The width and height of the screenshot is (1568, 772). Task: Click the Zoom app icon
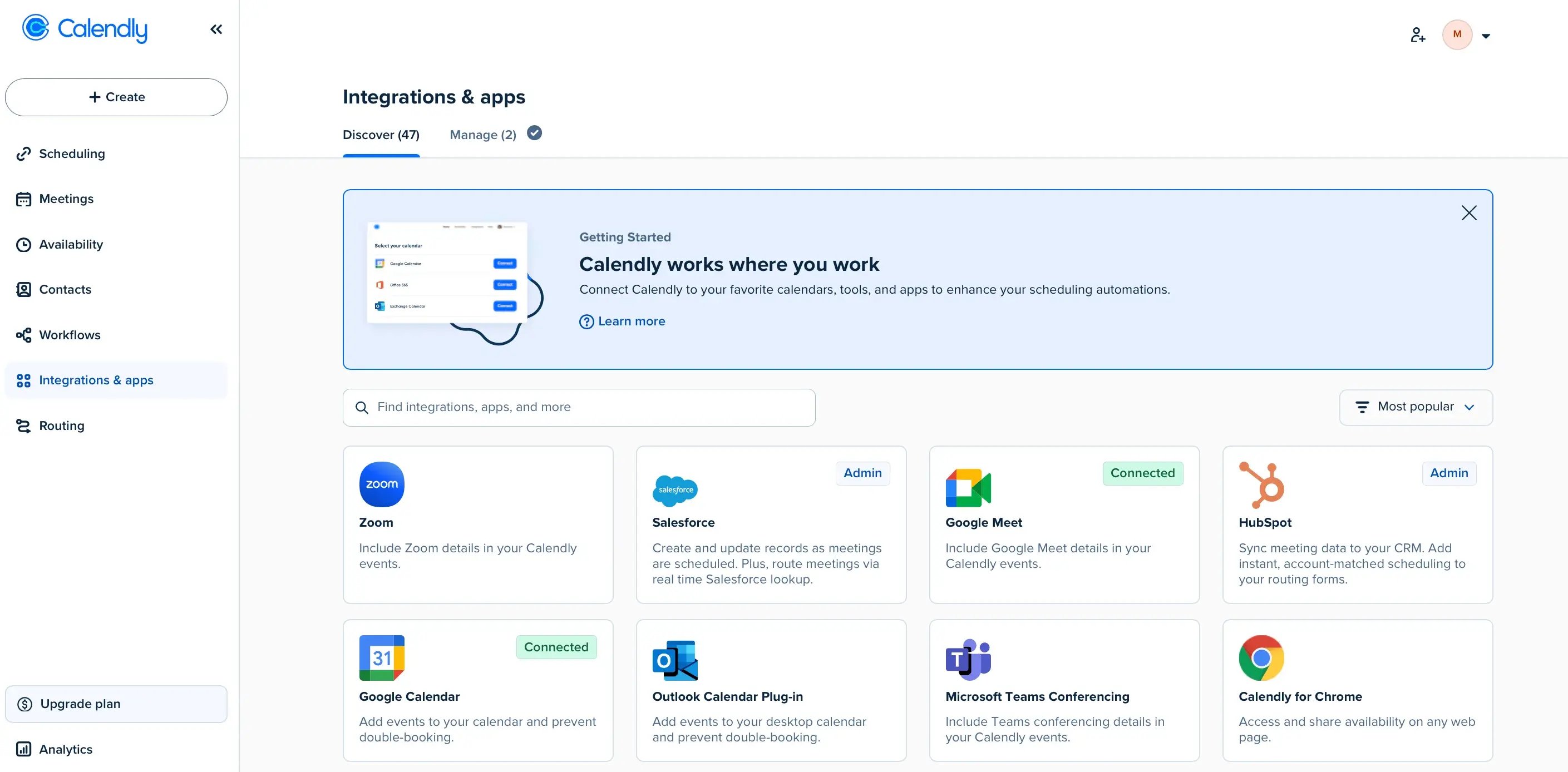[382, 484]
